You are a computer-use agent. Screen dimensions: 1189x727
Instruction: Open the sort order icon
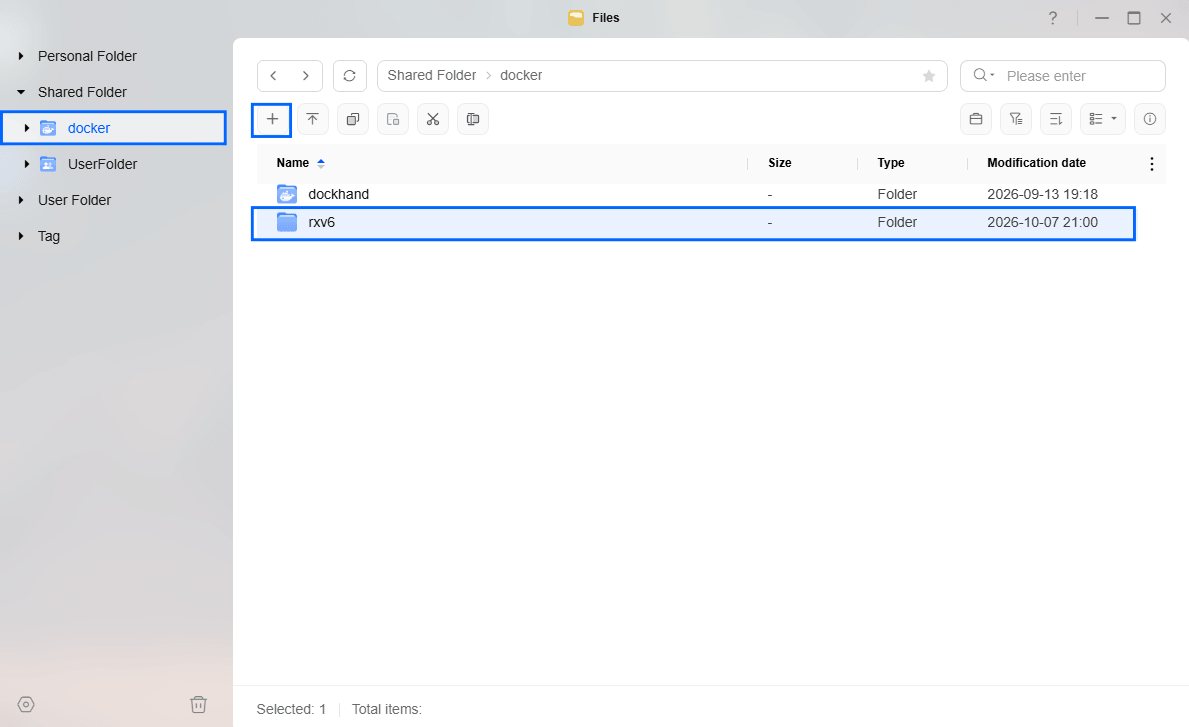[x=1056, y=119]
